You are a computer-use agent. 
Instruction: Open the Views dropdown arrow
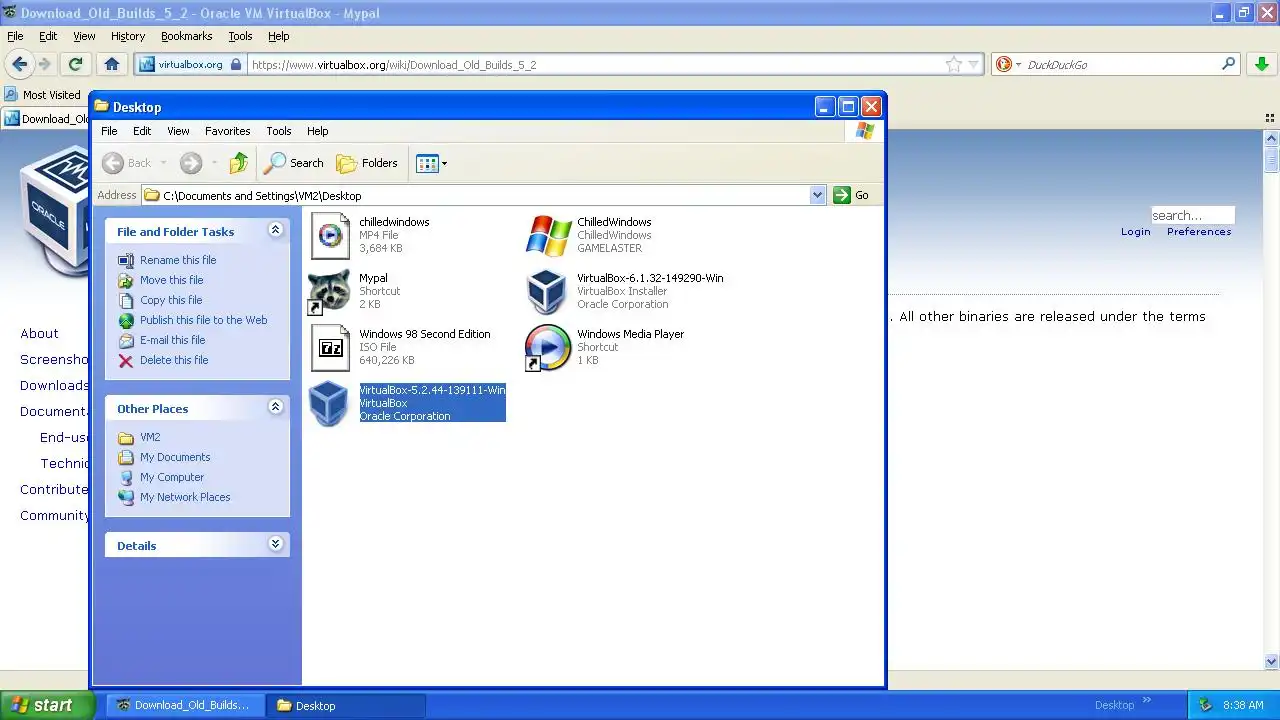(444, 163)
